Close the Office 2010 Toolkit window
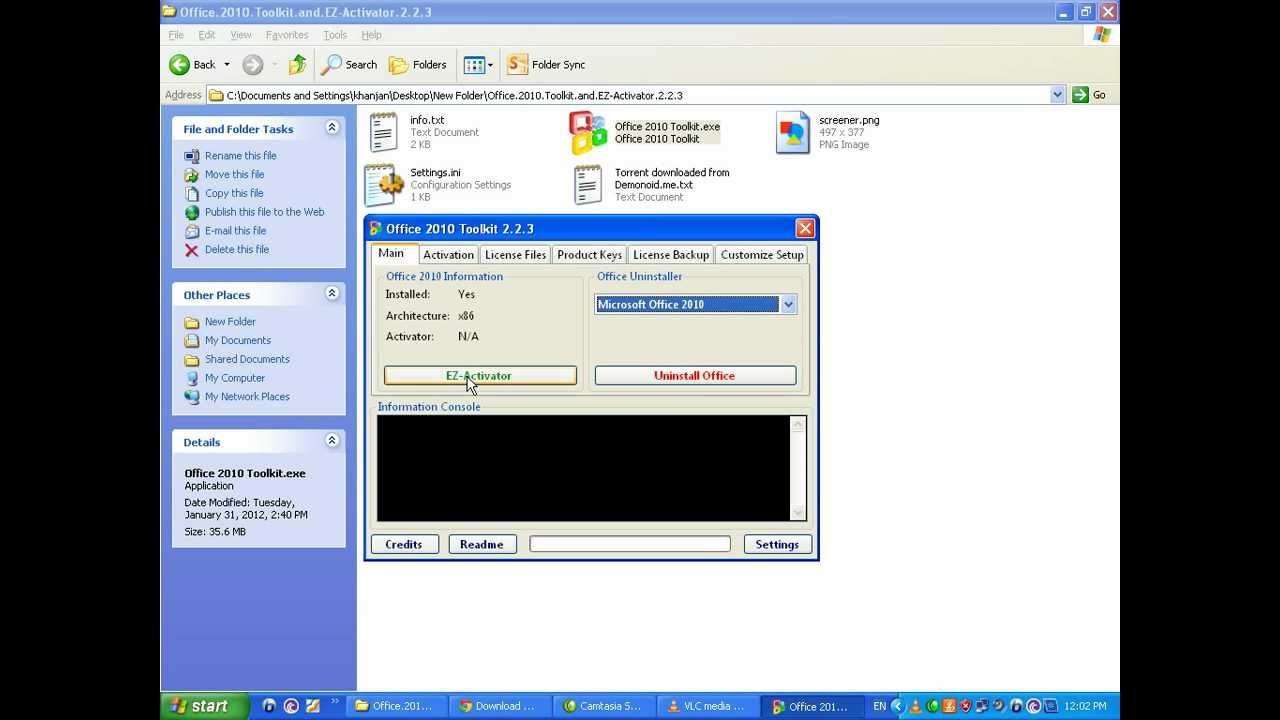The width and height of the screenshot is (1280, 720). [805, 229]
